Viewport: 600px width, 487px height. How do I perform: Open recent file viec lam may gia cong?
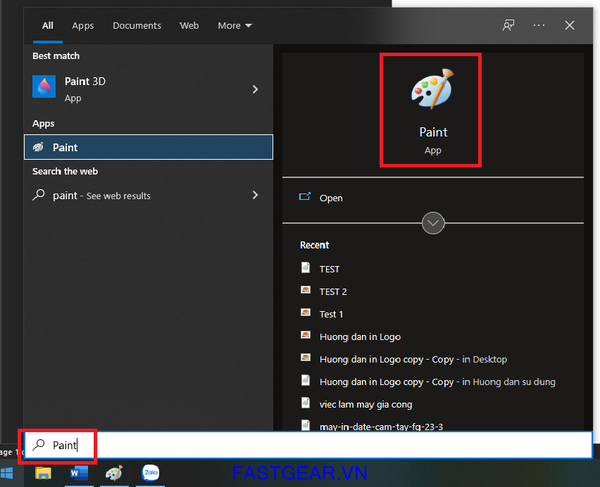(366, 404)
